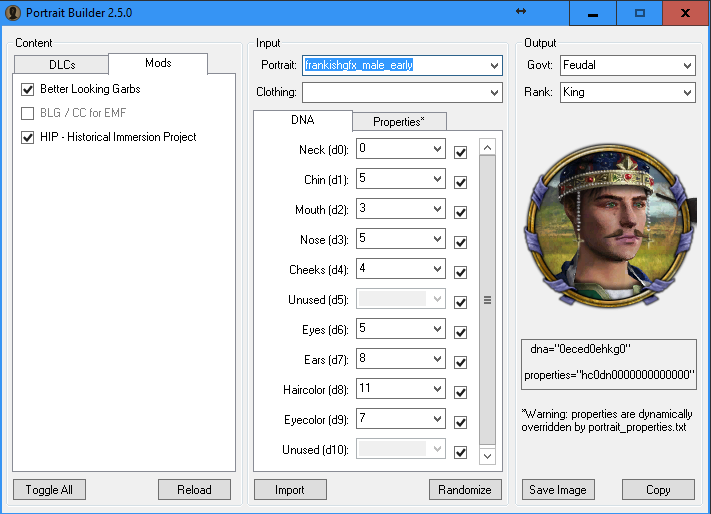Click the Portrait Builder app icon in title bar
The width and height of the screenshot is (711, 514).
tap(13, 12)
